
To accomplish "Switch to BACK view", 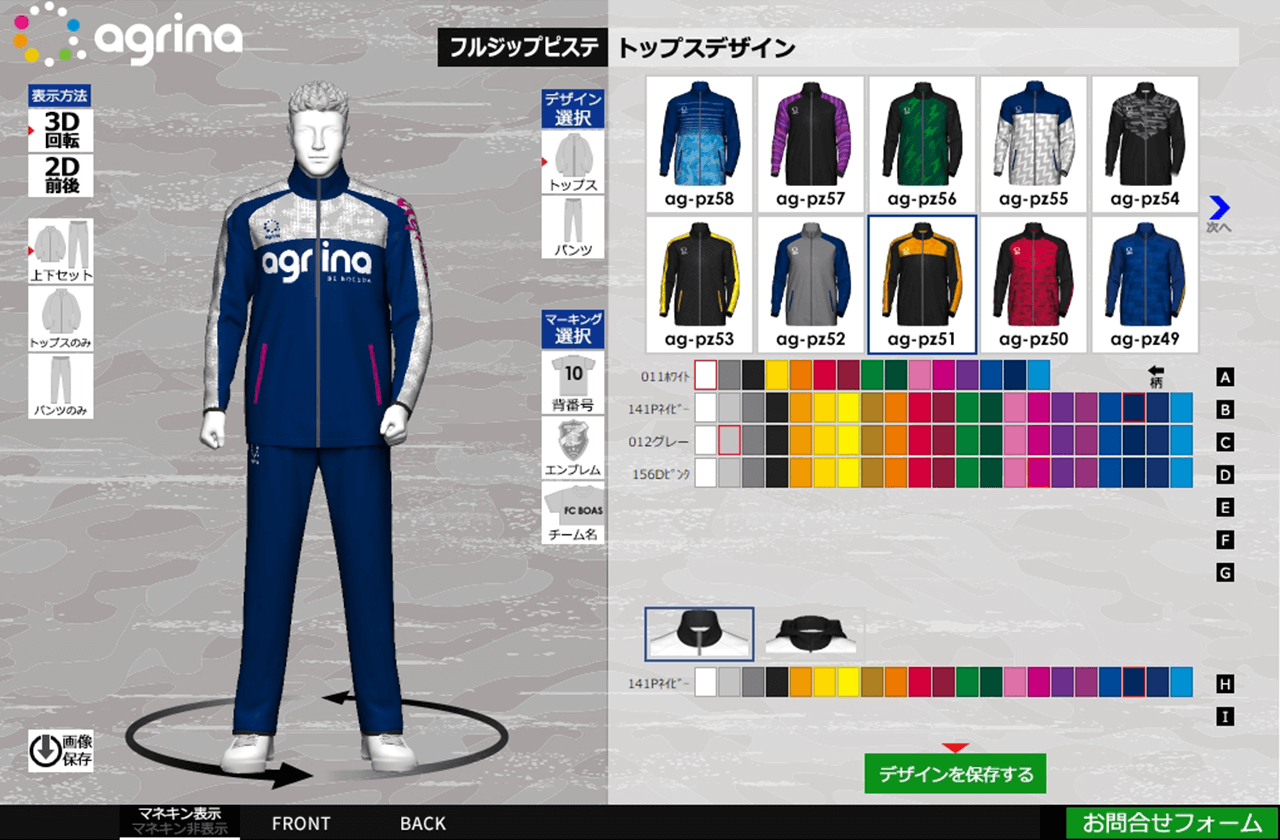I will pyautogui.click(x=423, y=823).
